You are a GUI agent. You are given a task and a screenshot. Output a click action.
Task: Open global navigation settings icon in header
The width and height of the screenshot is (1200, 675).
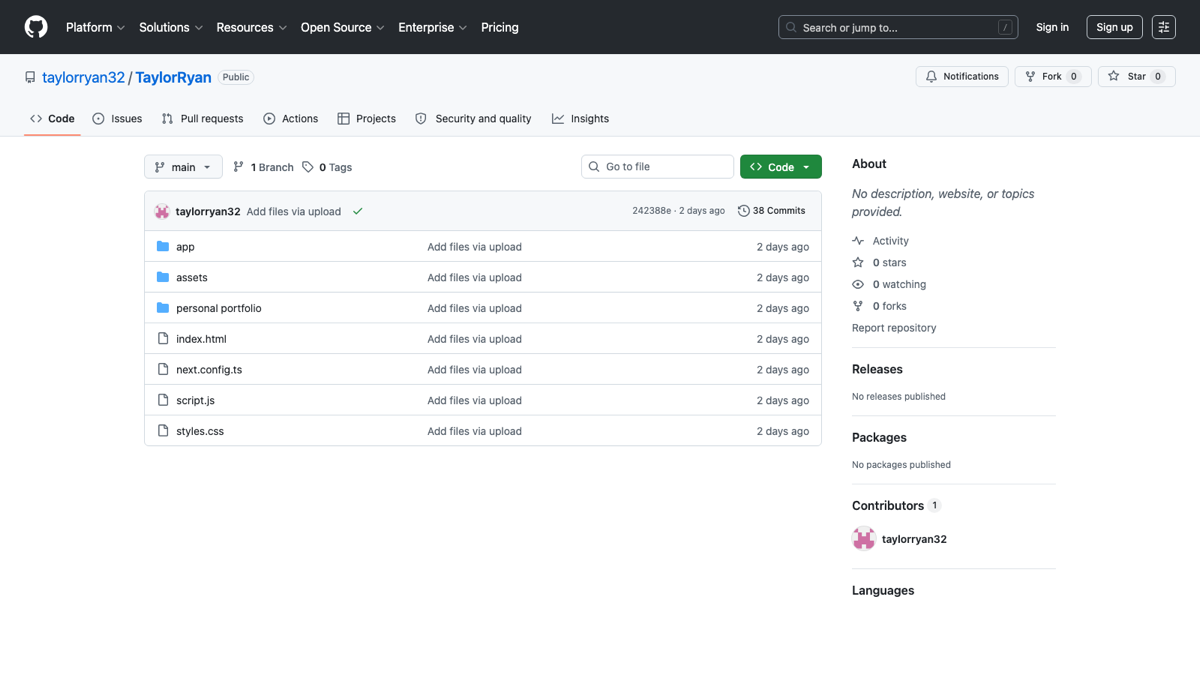pyautogui.click(x=1164, y=27)
